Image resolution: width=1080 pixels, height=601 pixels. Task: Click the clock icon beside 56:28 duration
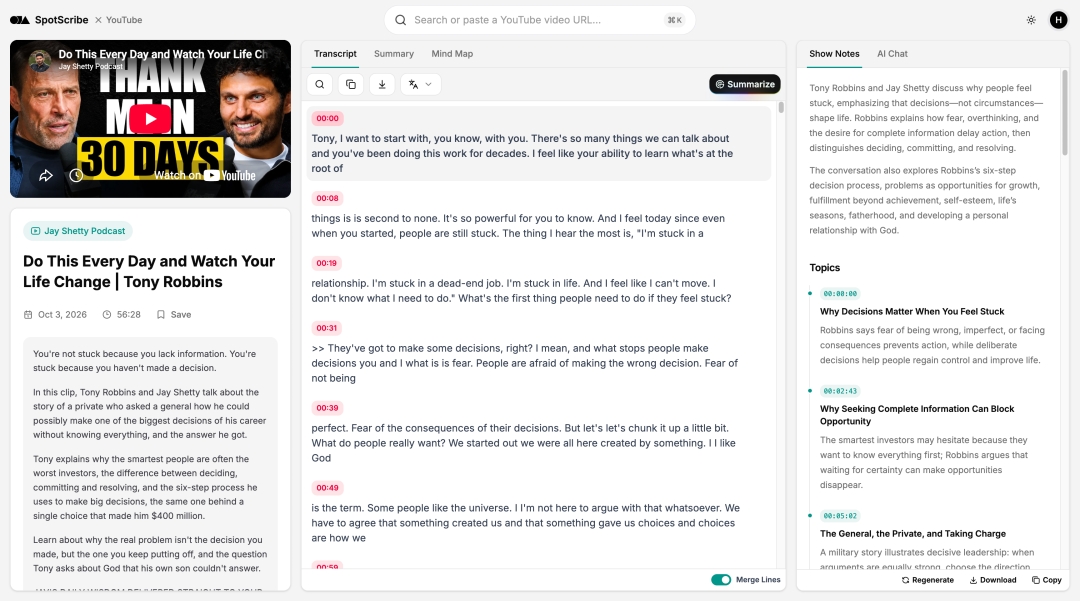pyautogui.click(x=107, y=315)
